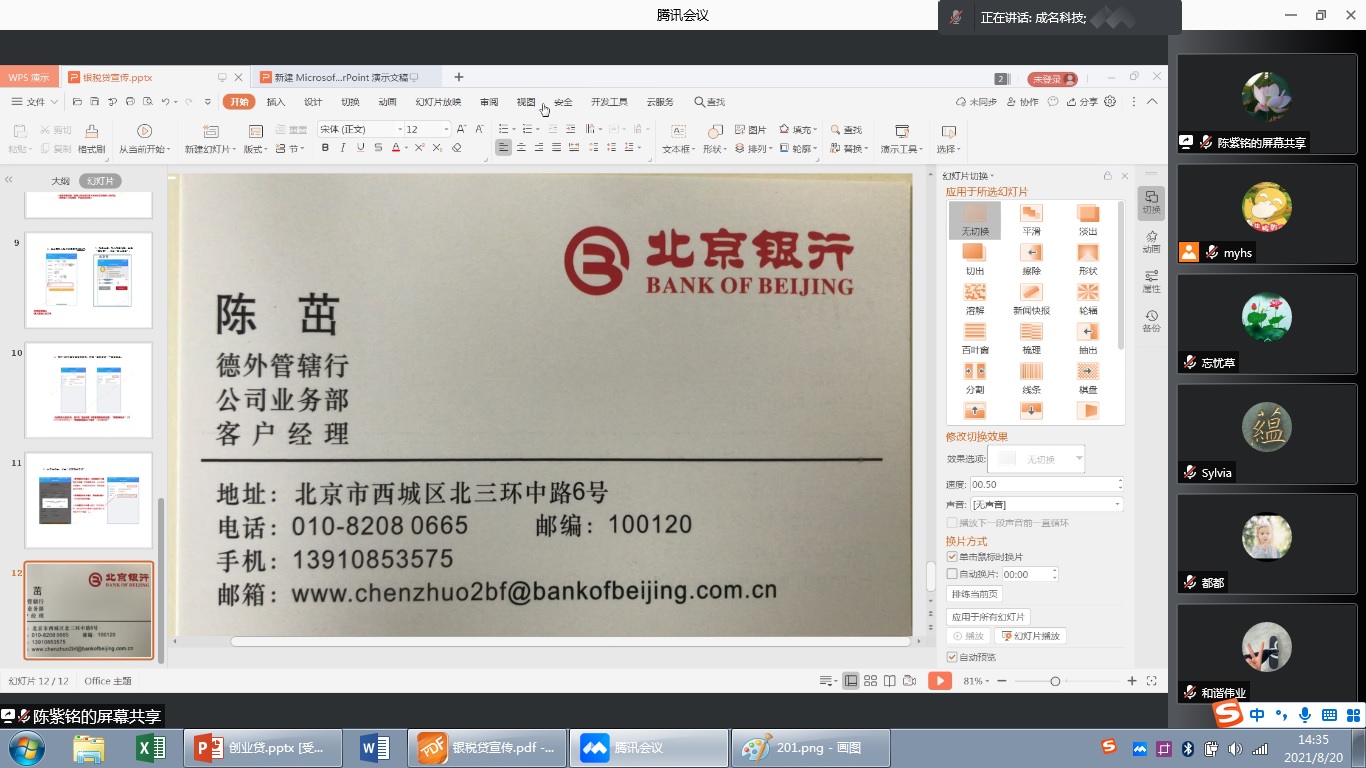Click the Italic formatting icon
1366x768 pixels.
tap(343, 148)
